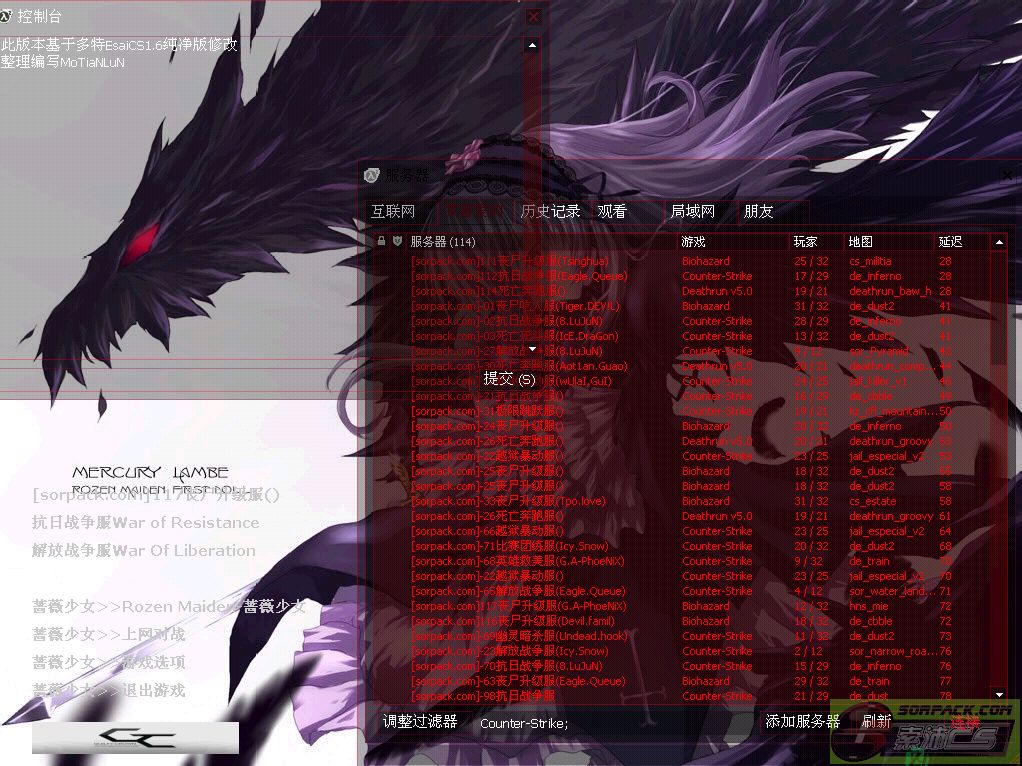
Task: Click the lock icon column header
Action: pos(381,241)
